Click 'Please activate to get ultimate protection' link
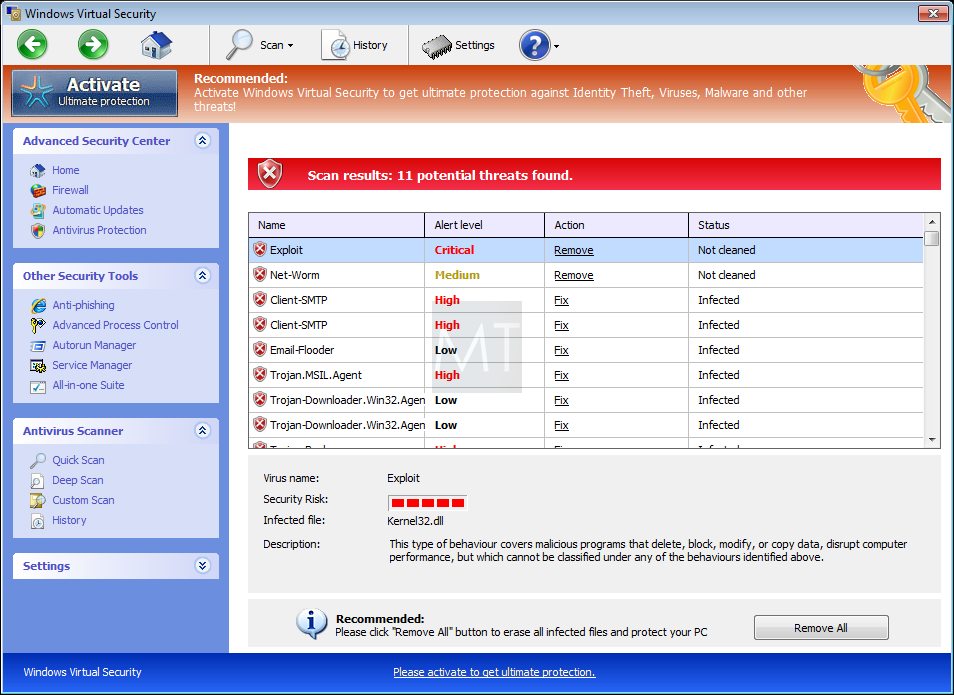This screenshot has width=954, height=695. 494,672
